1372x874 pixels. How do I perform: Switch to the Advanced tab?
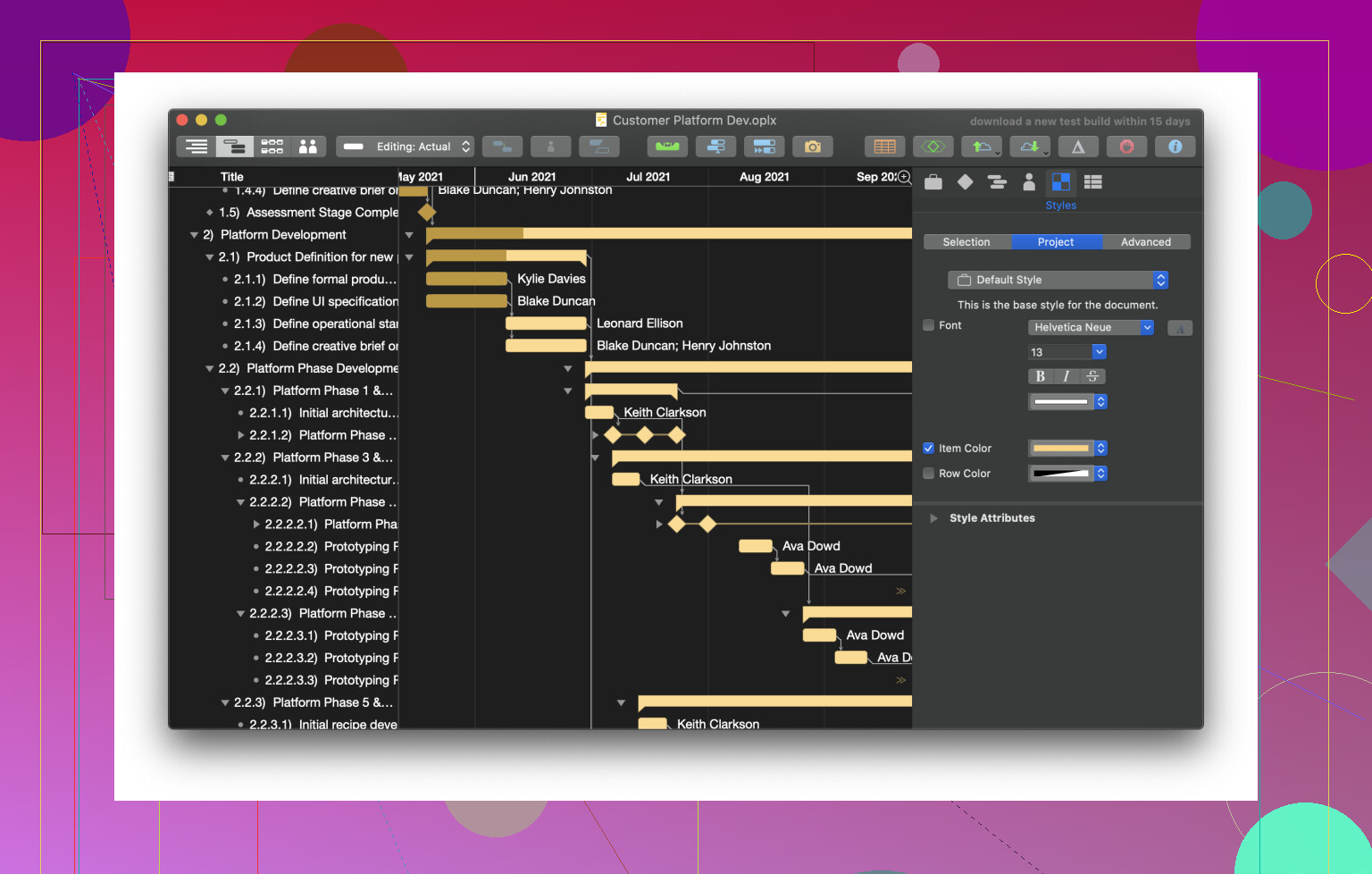coord(1145,242)
